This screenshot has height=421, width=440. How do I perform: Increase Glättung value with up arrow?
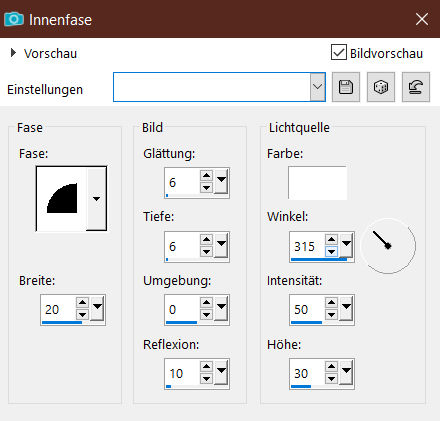206,175
